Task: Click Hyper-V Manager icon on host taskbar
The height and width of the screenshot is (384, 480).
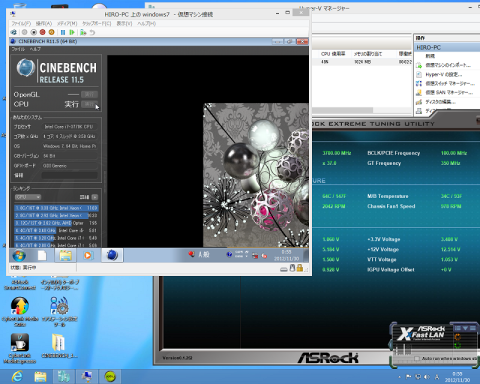Action: point(63,377)
